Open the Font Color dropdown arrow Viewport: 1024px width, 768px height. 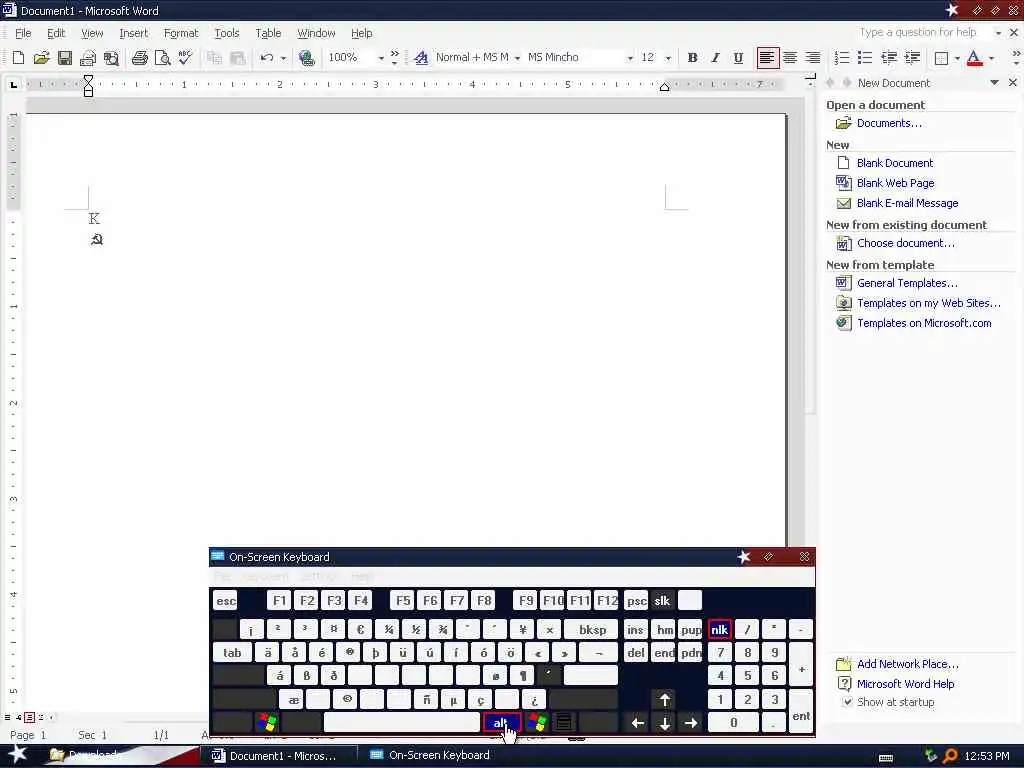991,58
